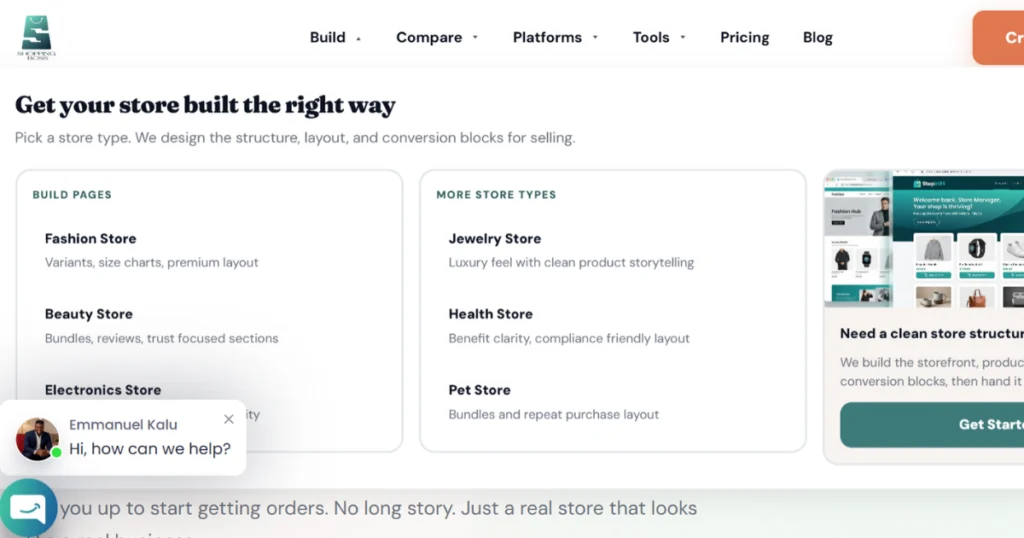Click the orange button in header

click(x=999, y=38)
